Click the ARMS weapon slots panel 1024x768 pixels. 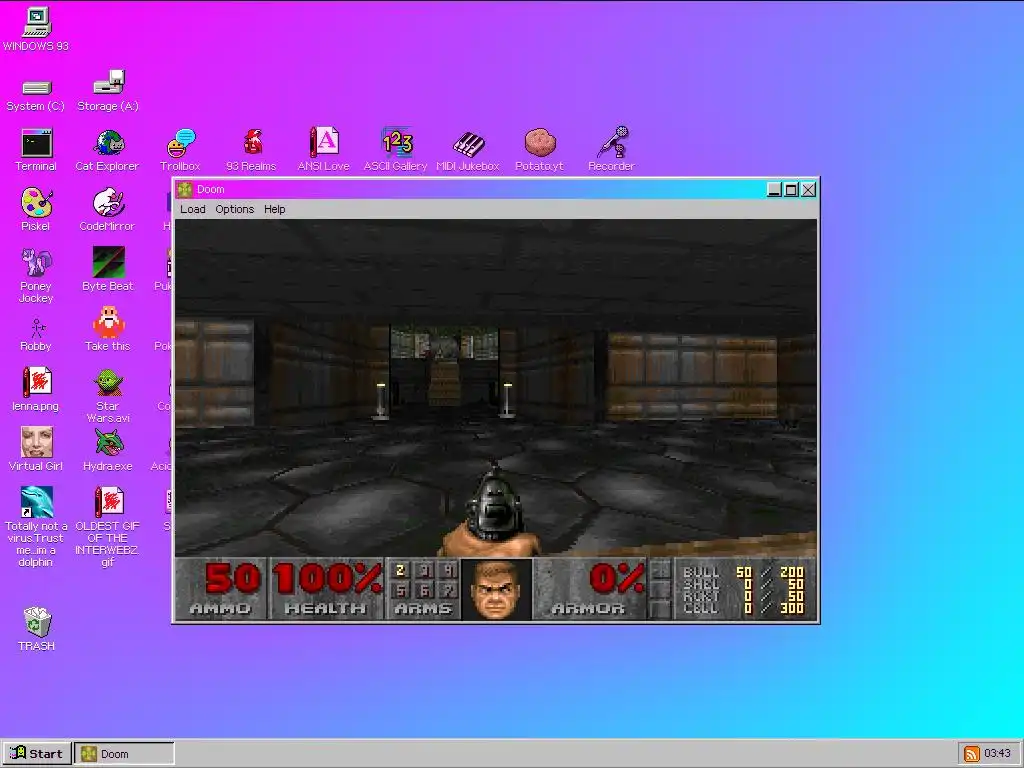coord(423,588)
